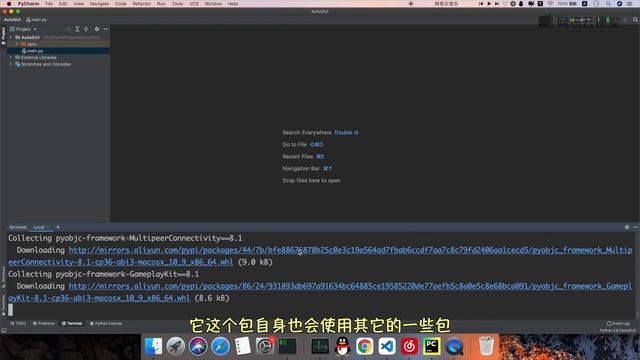
Task: Open Terminal app from the Dock
Action: pos(287,346)
